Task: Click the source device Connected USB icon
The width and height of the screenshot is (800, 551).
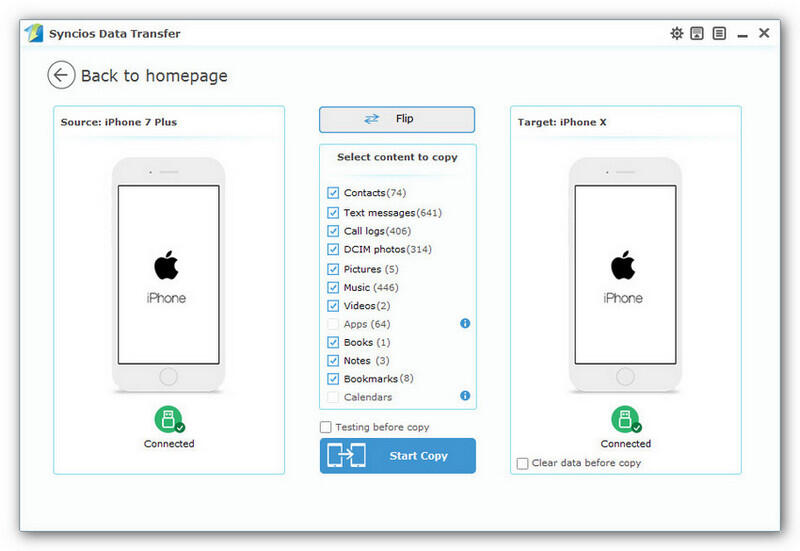Action: pos(169,419)
